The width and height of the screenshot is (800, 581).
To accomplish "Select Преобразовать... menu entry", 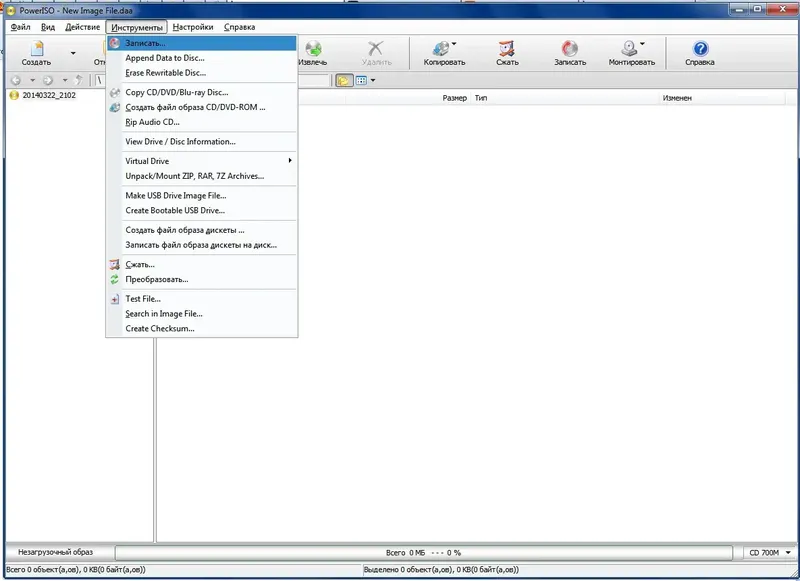I will [202, 279].
